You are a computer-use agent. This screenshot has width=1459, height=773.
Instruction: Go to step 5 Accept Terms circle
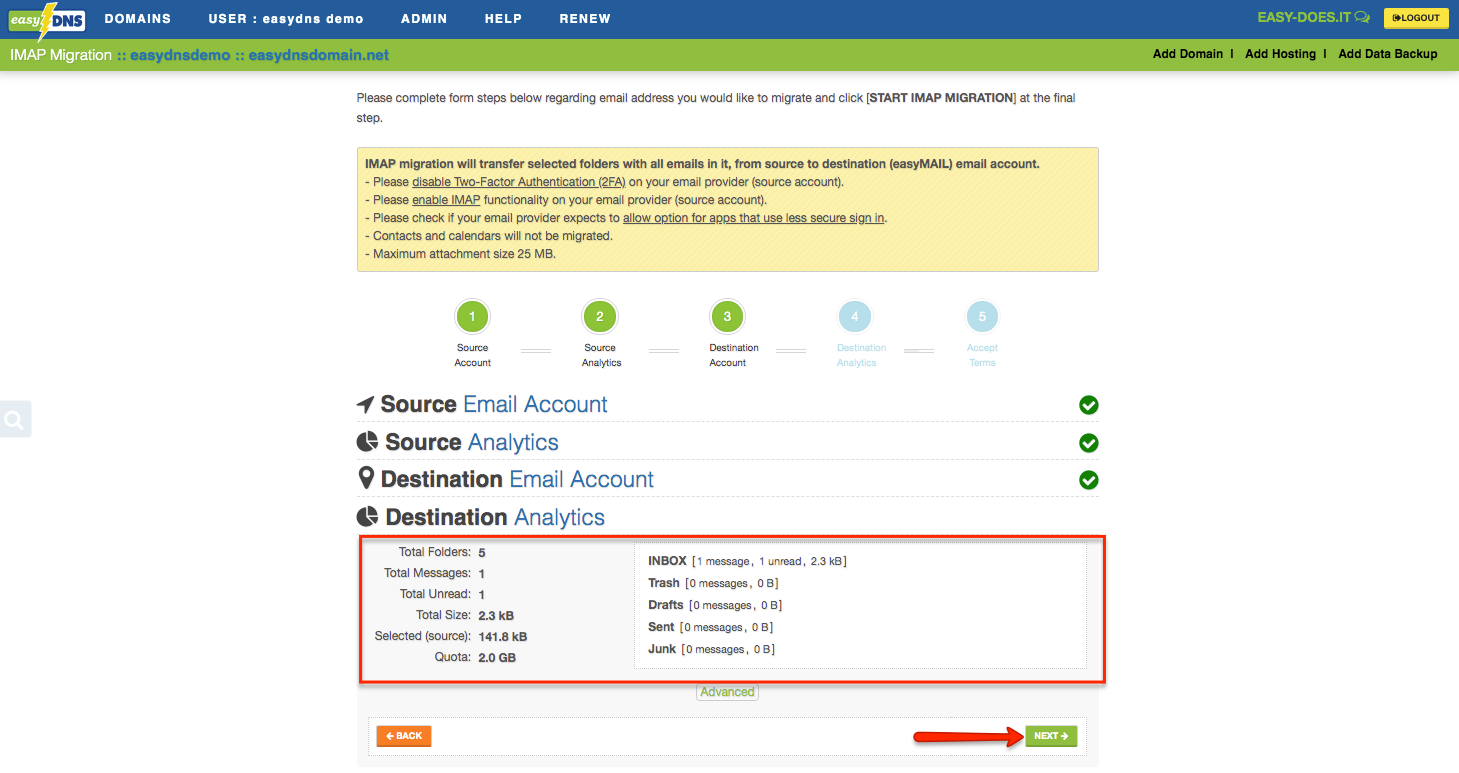[x=982, y=317]
